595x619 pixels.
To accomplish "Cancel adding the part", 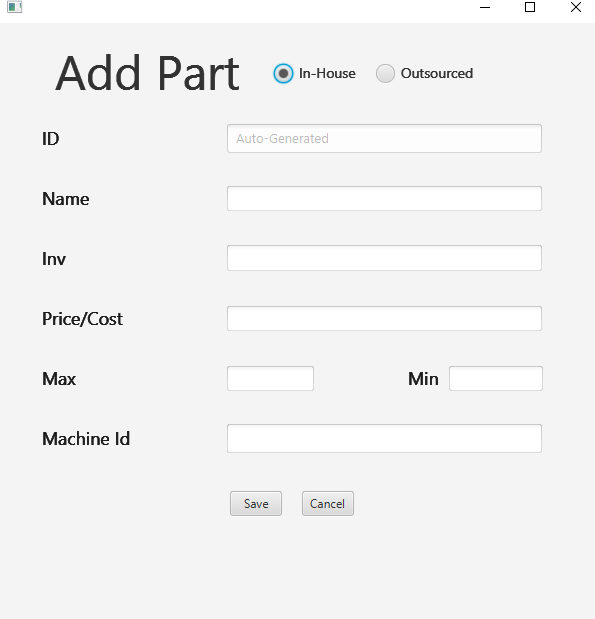I will tap(328, 504).
